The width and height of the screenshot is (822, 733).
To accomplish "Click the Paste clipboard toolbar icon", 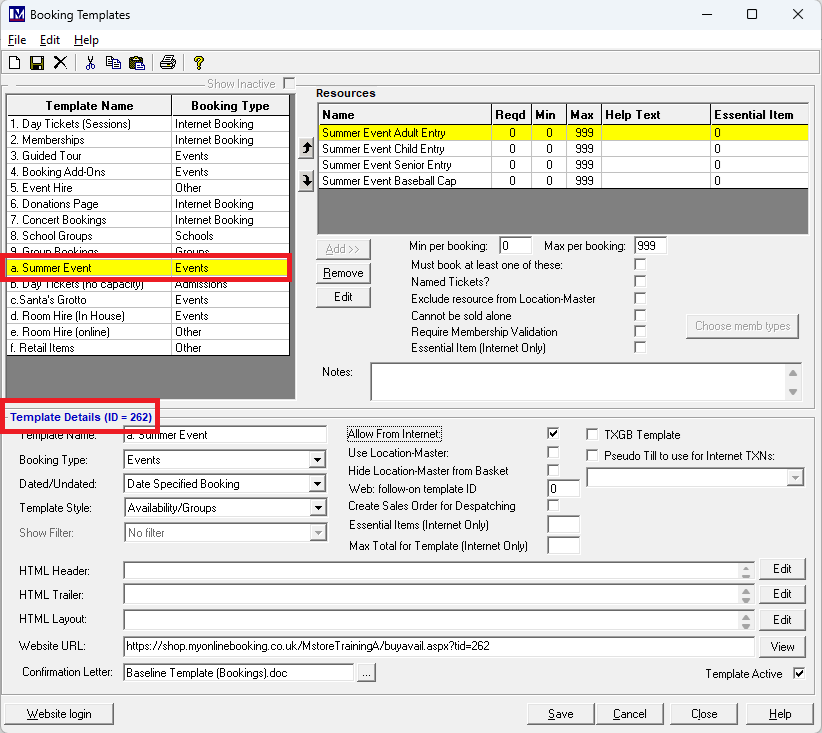I will 136,62.
